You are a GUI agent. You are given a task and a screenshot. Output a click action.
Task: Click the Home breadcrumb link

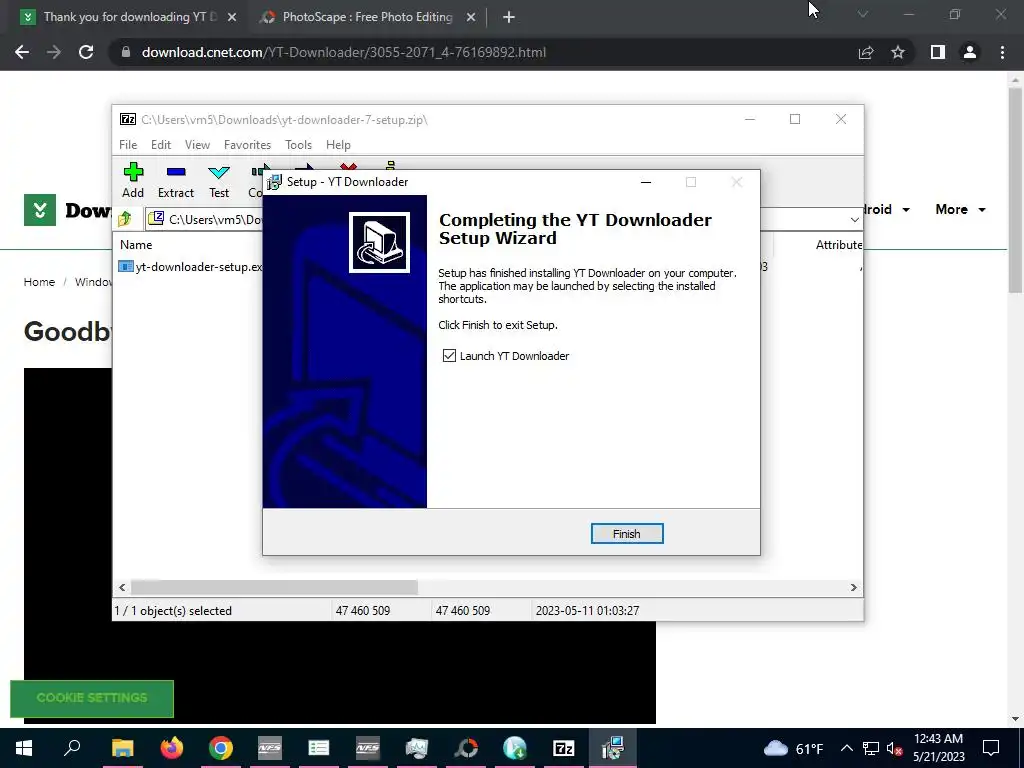(x=39, y=282)
